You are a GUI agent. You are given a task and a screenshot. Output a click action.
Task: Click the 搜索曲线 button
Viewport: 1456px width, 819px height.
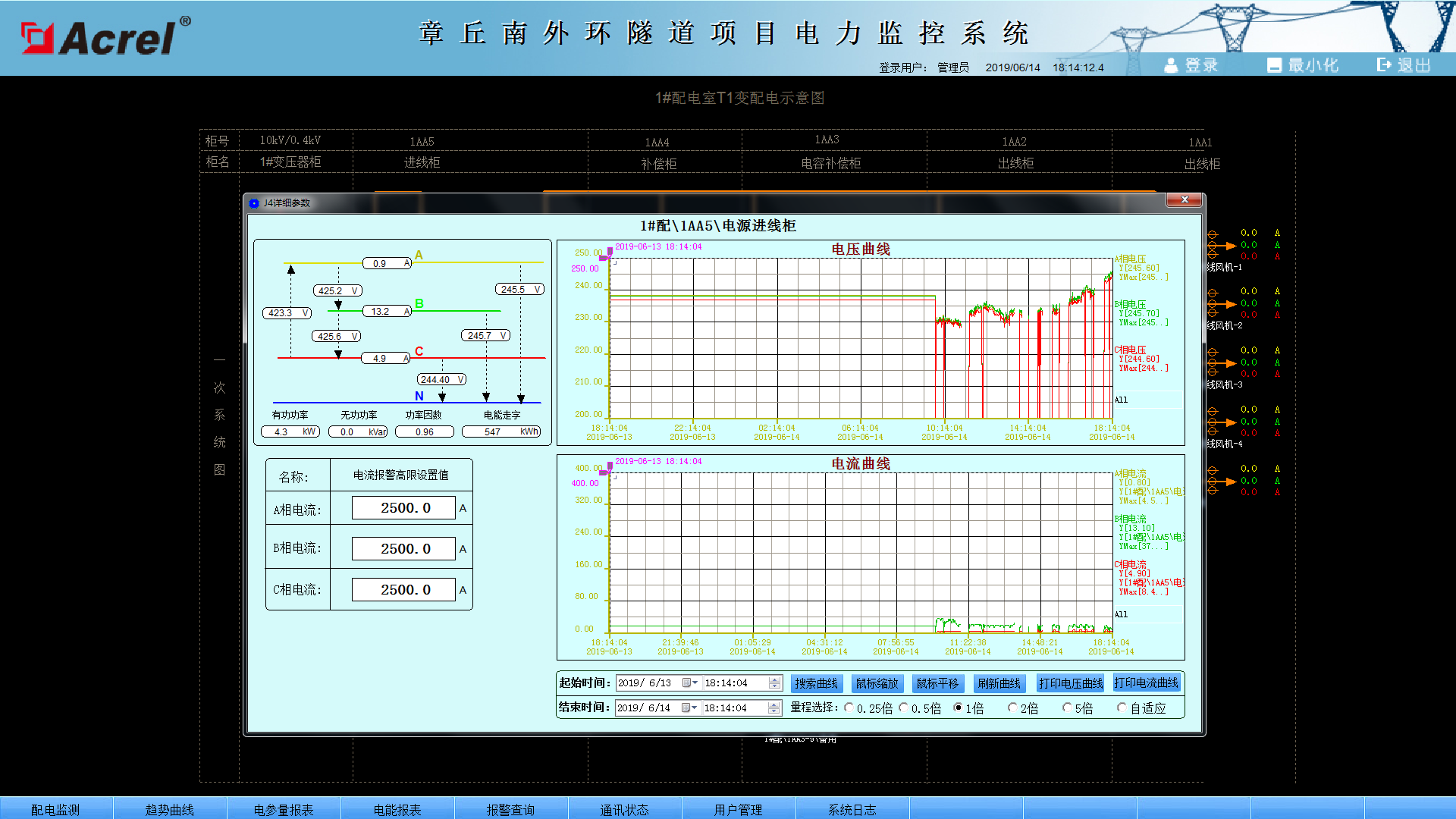[x=816, y=683]
